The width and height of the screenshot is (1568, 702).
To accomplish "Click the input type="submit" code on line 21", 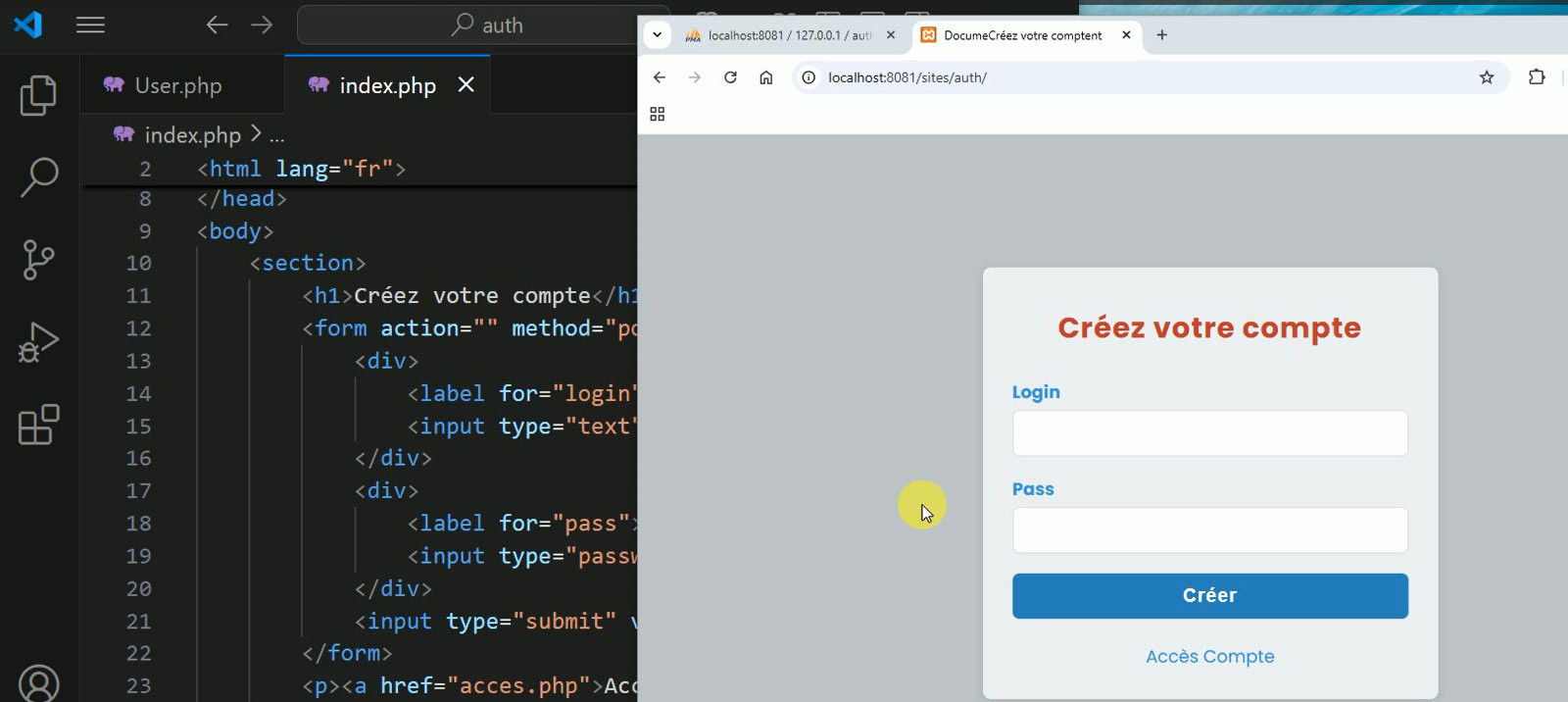I will pyautogui.click(x=496, y=621).
